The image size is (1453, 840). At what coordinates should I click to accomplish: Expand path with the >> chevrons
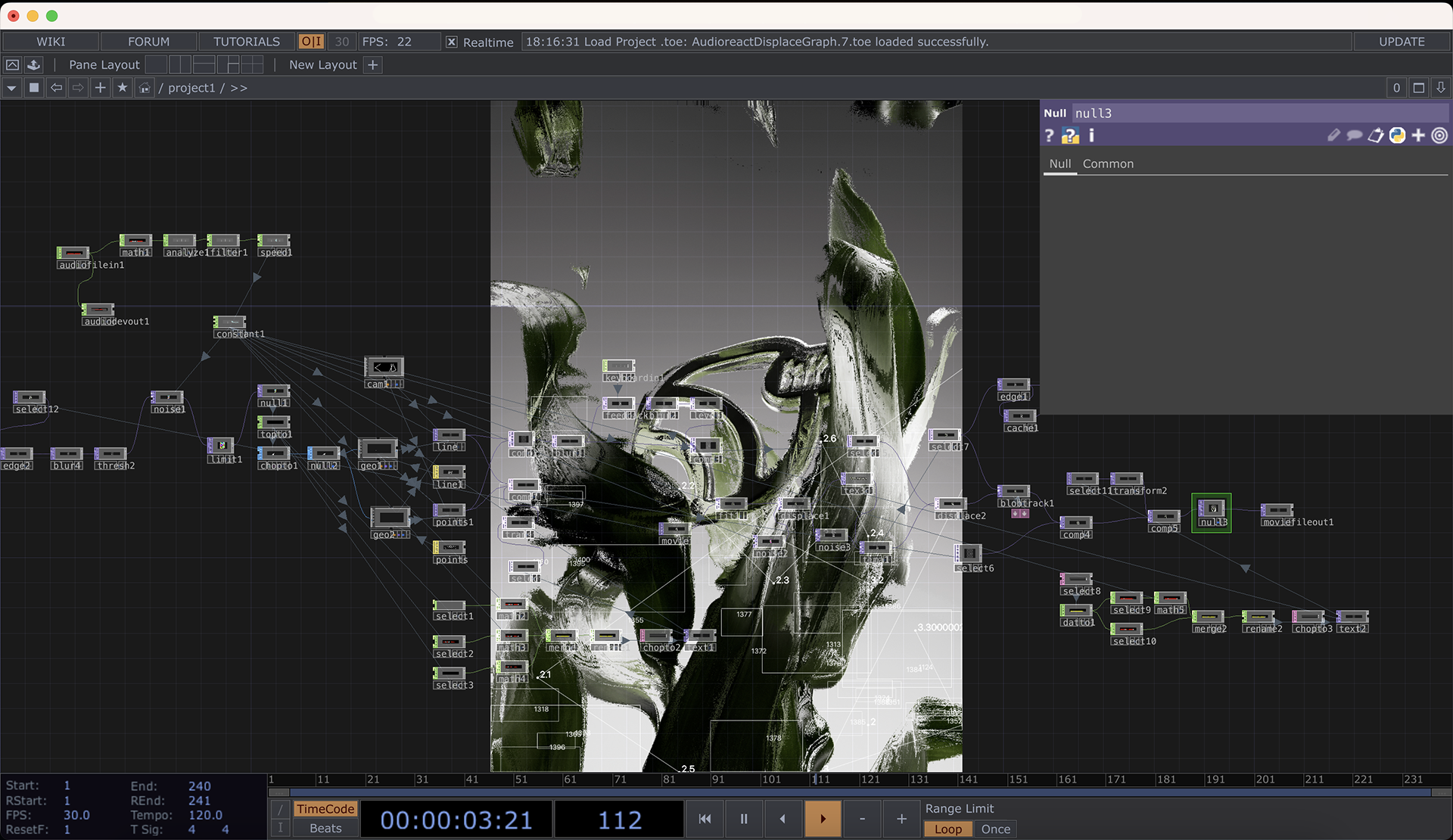point(238,88)
